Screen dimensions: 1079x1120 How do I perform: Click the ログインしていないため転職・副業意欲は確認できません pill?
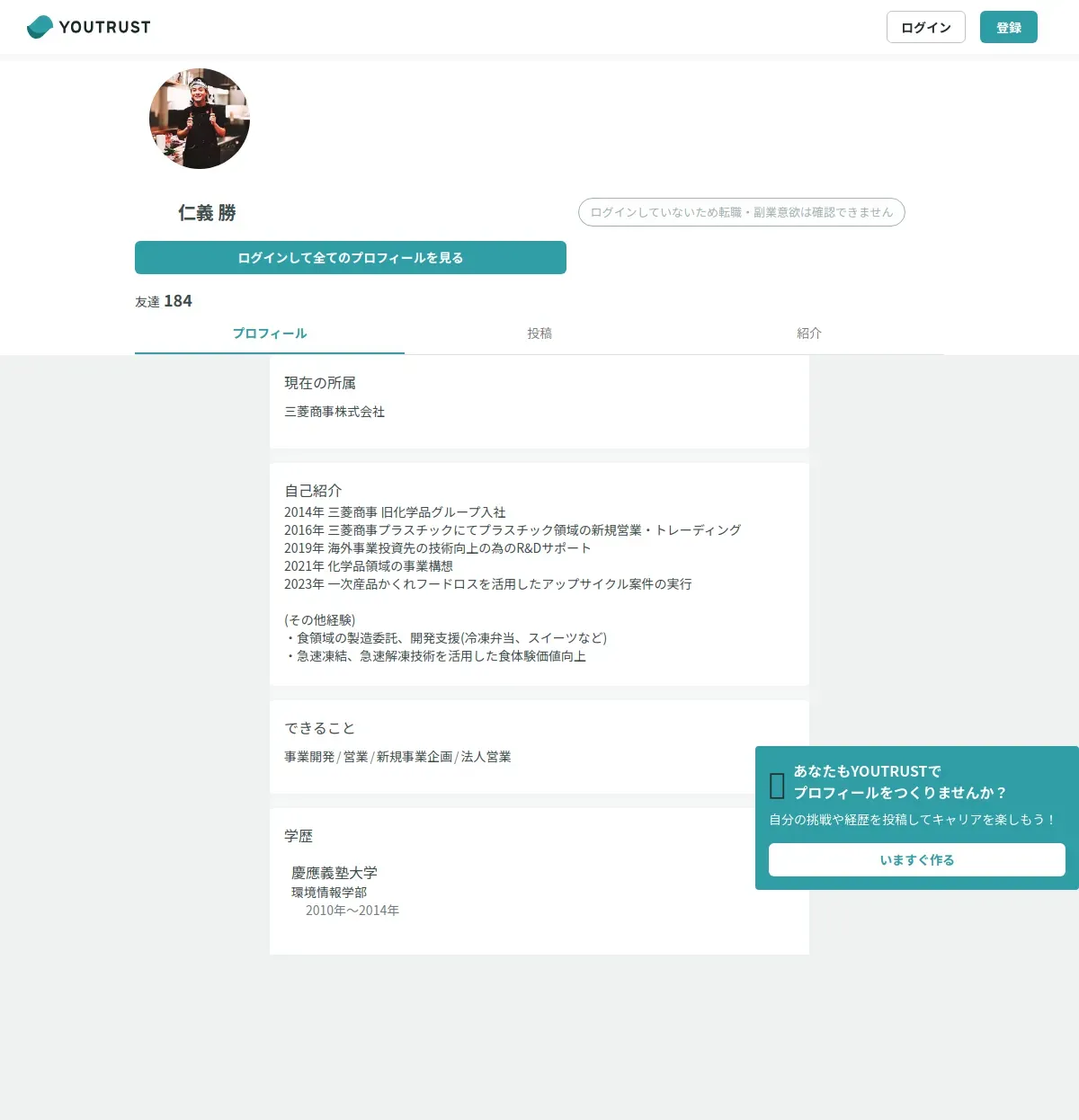pos(742,212)
